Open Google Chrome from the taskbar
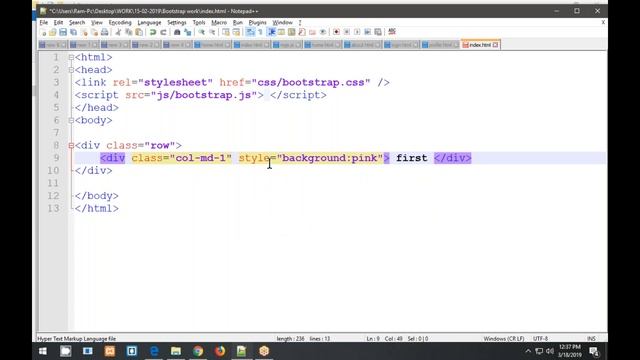The height and width of the screenshot is (360, 640). [x=198, y=351]
